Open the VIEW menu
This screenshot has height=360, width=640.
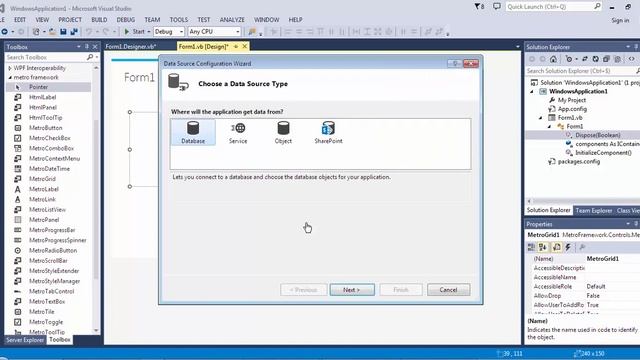42,20
